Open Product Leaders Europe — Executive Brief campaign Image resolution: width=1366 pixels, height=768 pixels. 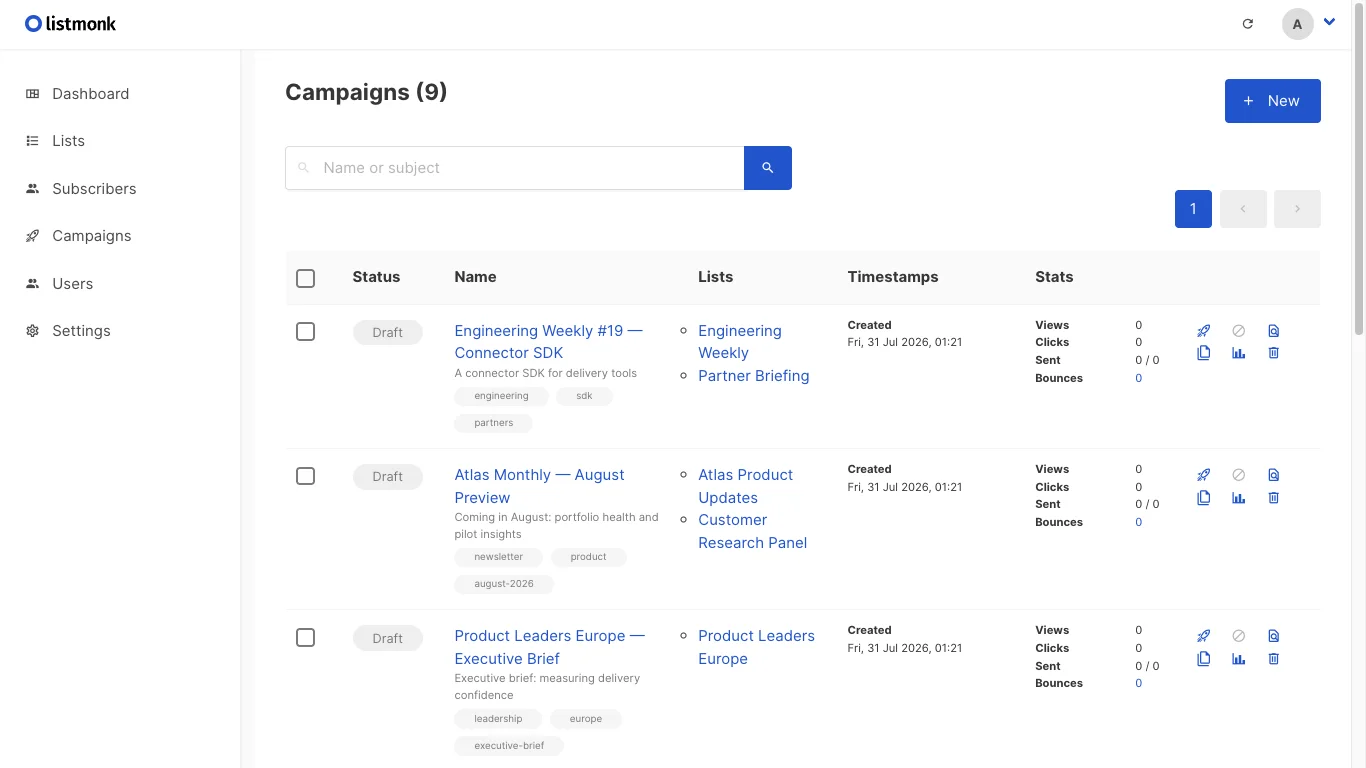coord(550,647)
